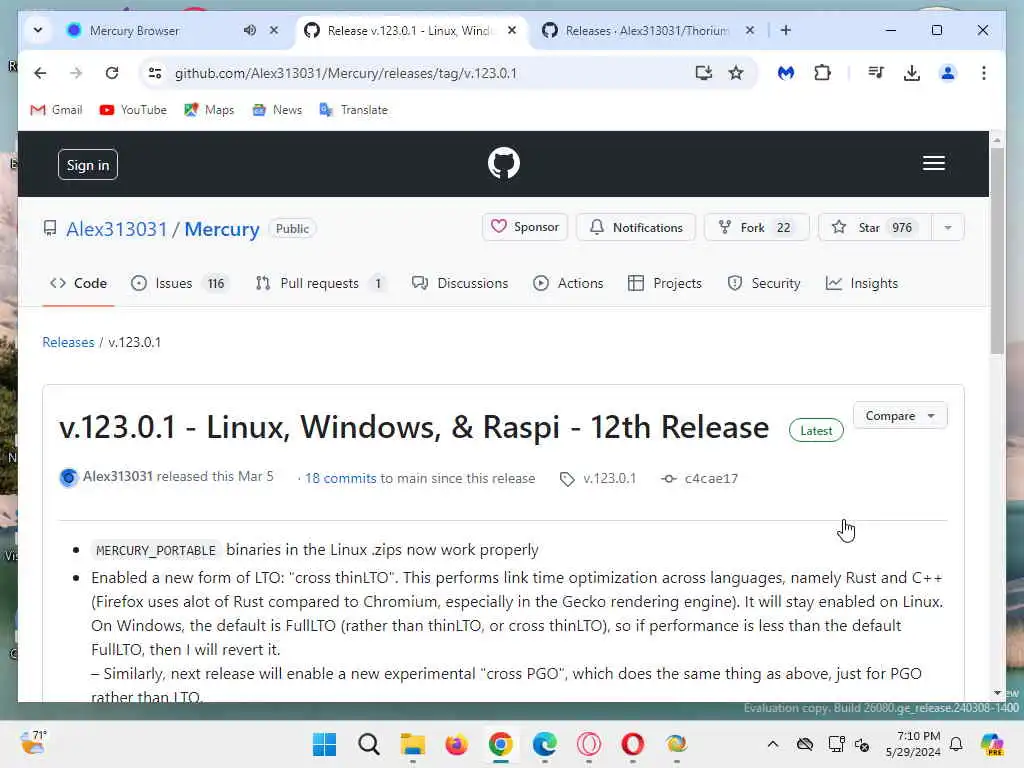Open the Chrome profile avatar
This screenshot has height=768, width=1024.
[948, 73]
